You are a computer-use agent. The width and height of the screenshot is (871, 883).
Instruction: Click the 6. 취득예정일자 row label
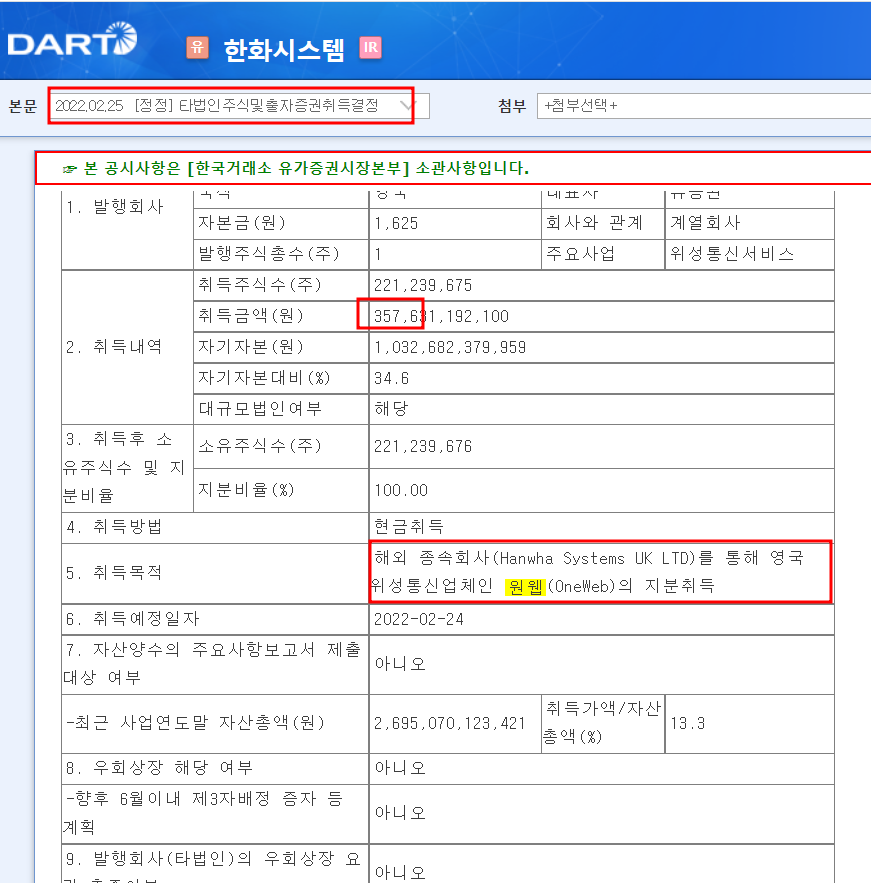pos(132,619)
